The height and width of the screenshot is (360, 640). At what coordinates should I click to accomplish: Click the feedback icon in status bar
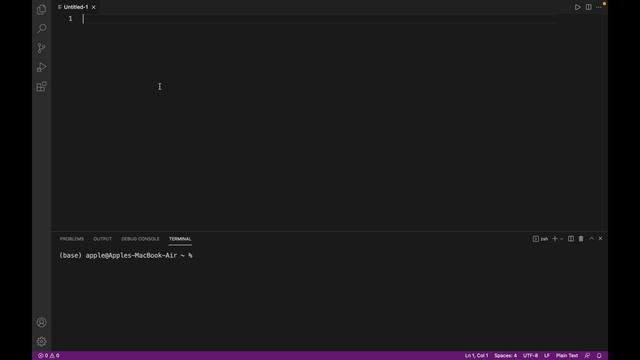pyautogui.click(x=587, y=356)
